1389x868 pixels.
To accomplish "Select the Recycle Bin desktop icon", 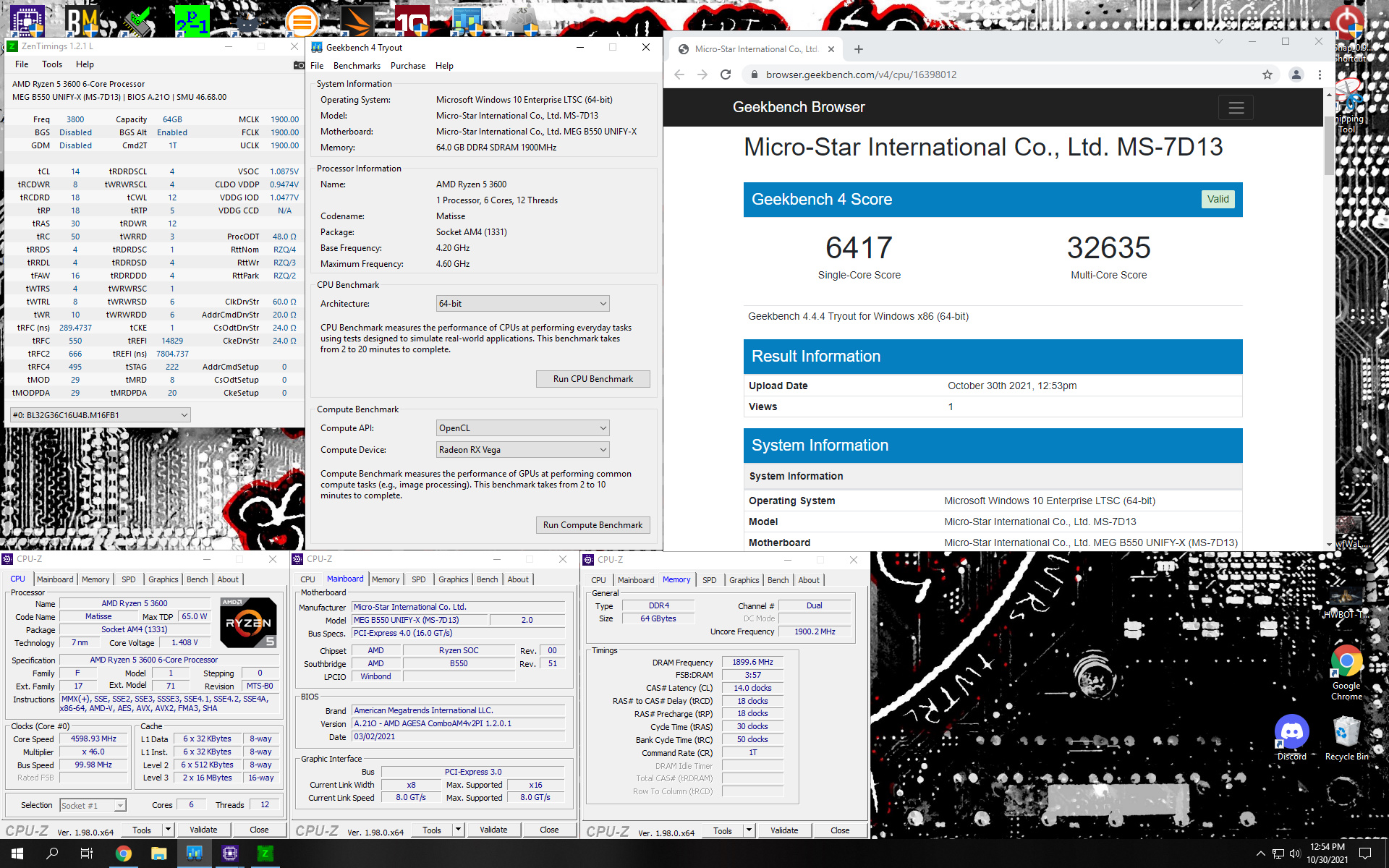I will (x=1346, y=737).
